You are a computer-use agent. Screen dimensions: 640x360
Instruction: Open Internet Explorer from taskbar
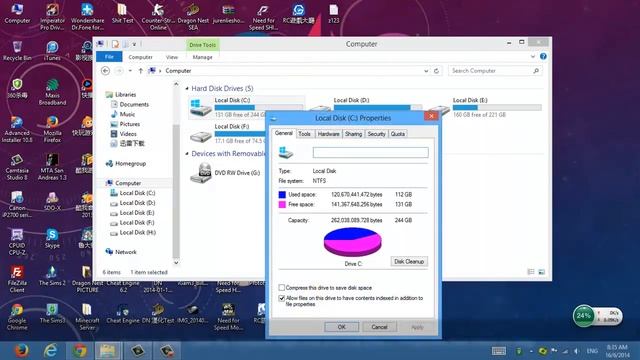click(51, 351)
